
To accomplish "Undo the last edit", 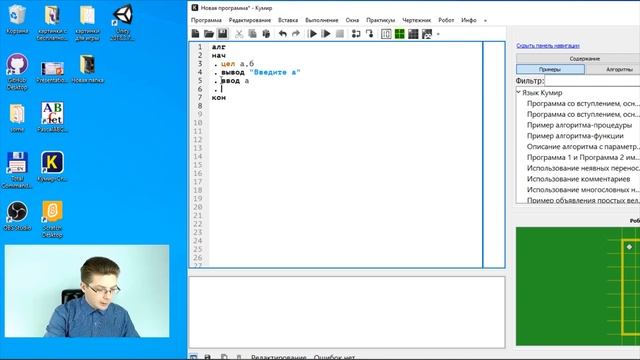I will click(282, 34).
